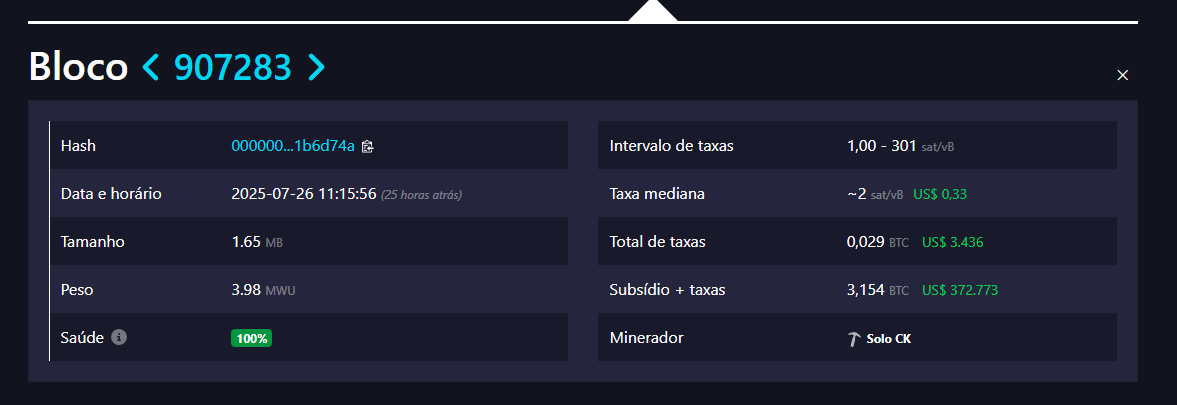
Task: Click the US$ 372.773 reward amount
Action: click(960, 290)
